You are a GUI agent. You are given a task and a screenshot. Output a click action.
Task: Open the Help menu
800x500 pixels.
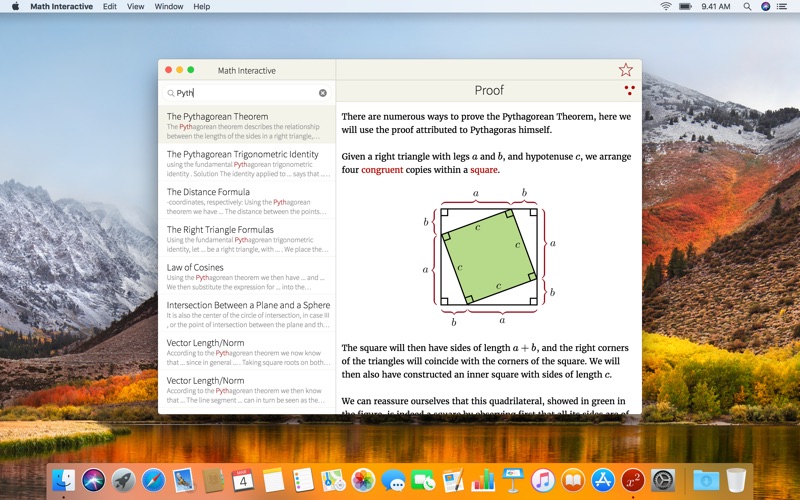pyautogui.click(x=202, y=7)
